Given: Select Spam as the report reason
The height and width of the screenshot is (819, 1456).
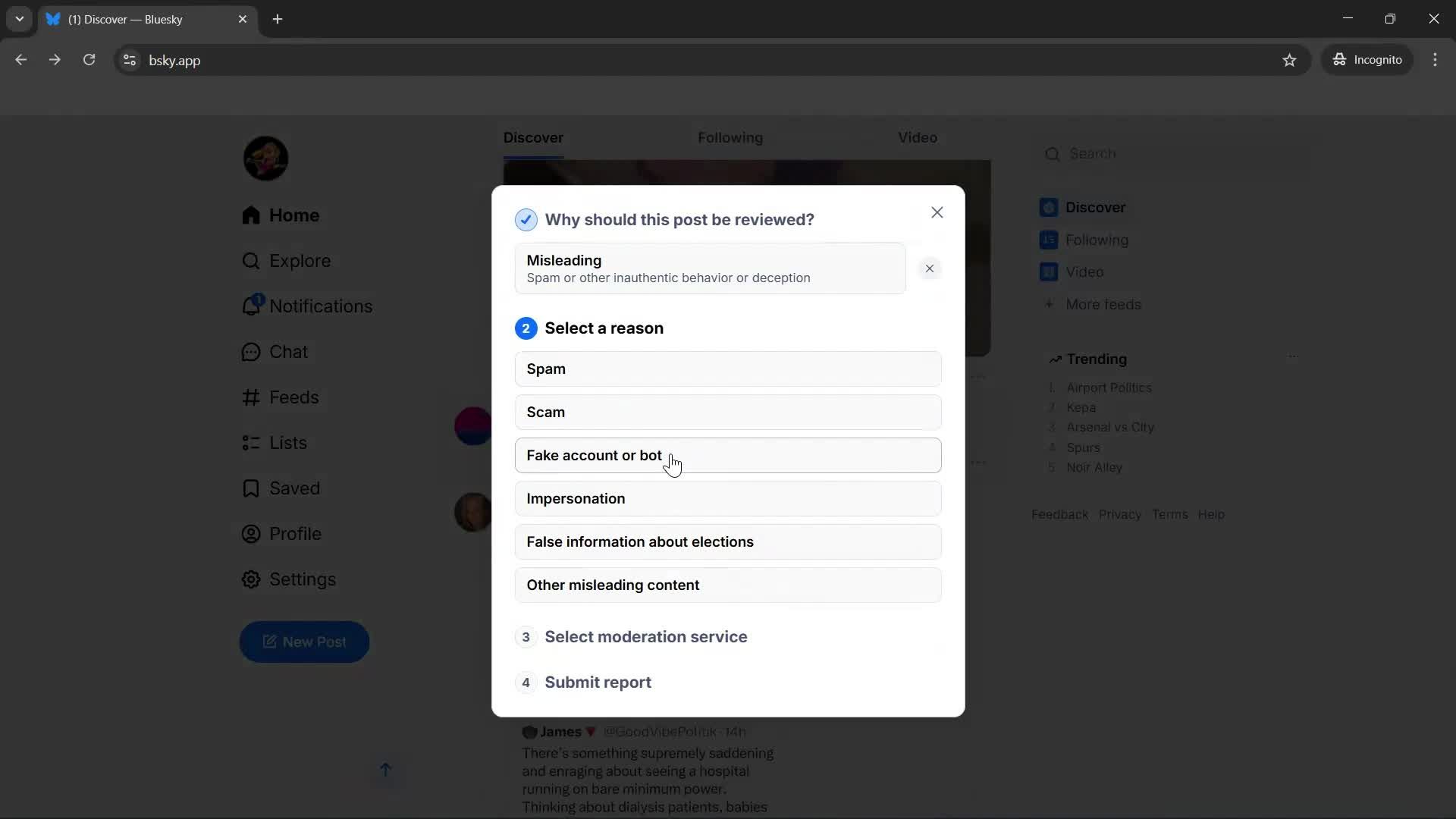Looking at the screenshot, I should [x=727, y=369].
